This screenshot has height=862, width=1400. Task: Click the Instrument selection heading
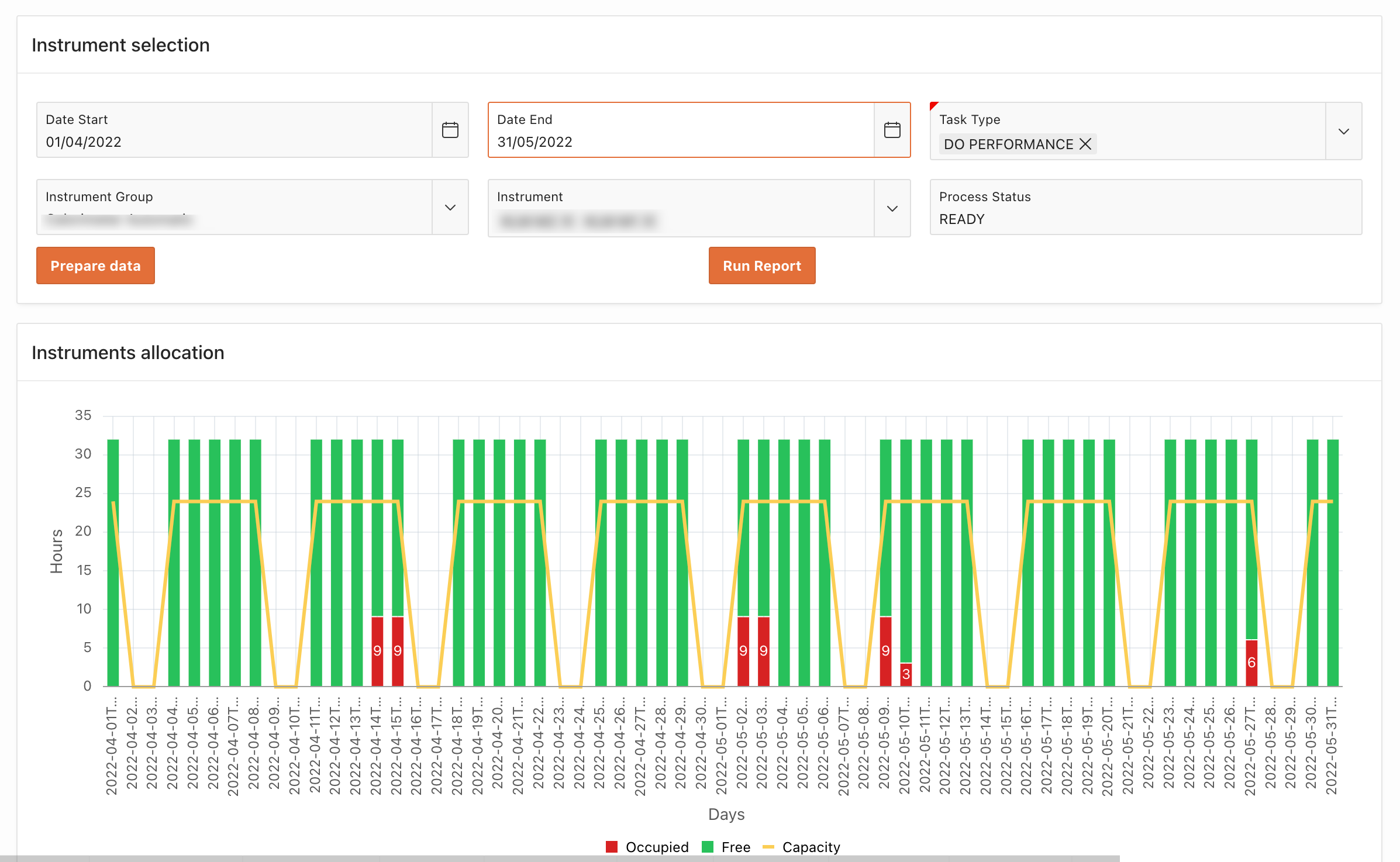coord(120,45)
